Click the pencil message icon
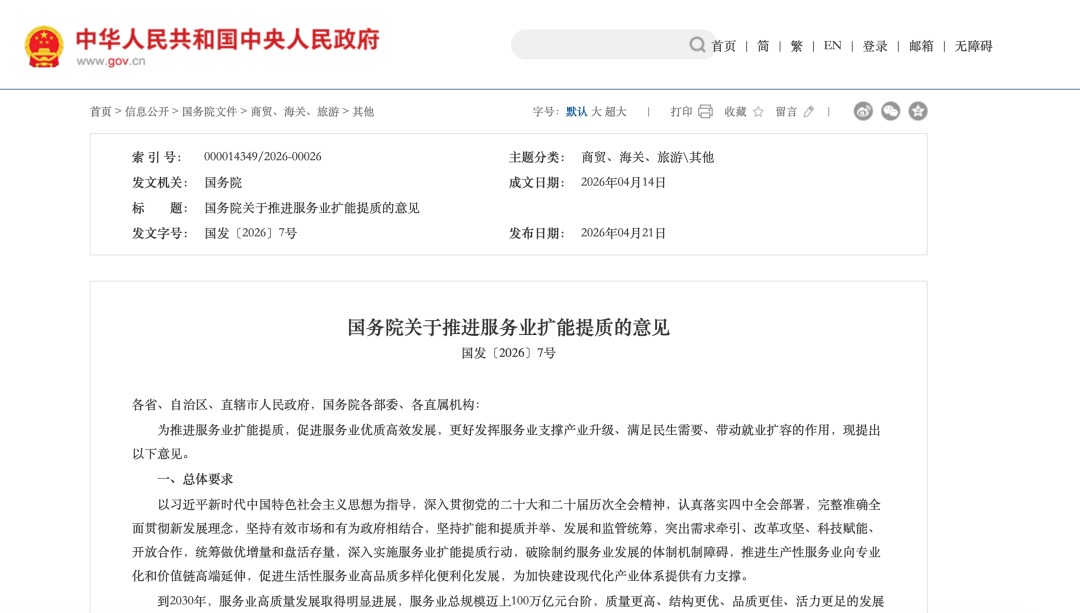Viewport: 1080px width, 613px height. [x=809, y=112]
